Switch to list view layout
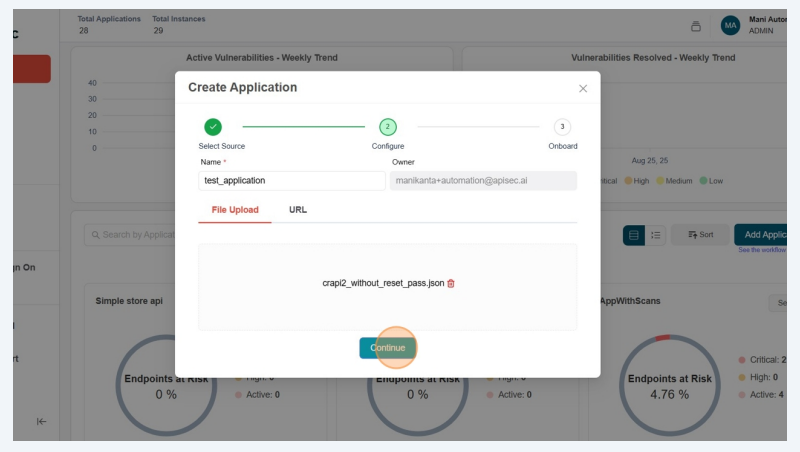Screen dimensions: 800x452 point(656,235)
